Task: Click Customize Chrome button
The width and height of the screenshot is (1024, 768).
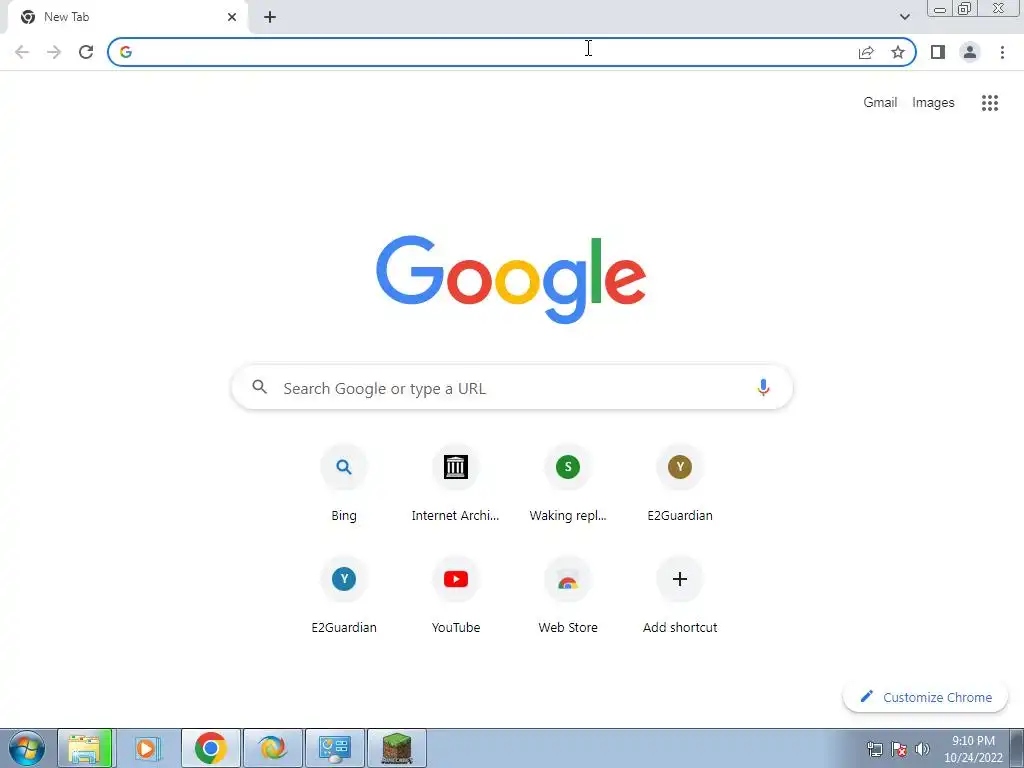Action: pos(925,697)
